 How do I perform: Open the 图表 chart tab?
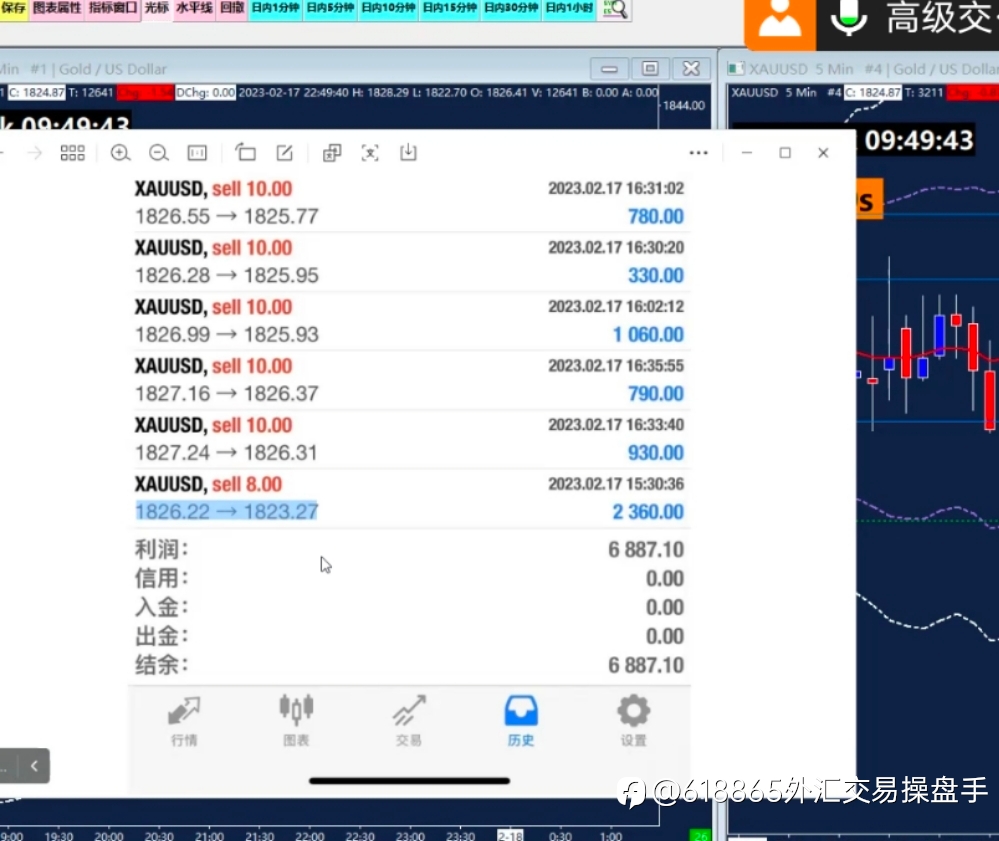(296, 721)
